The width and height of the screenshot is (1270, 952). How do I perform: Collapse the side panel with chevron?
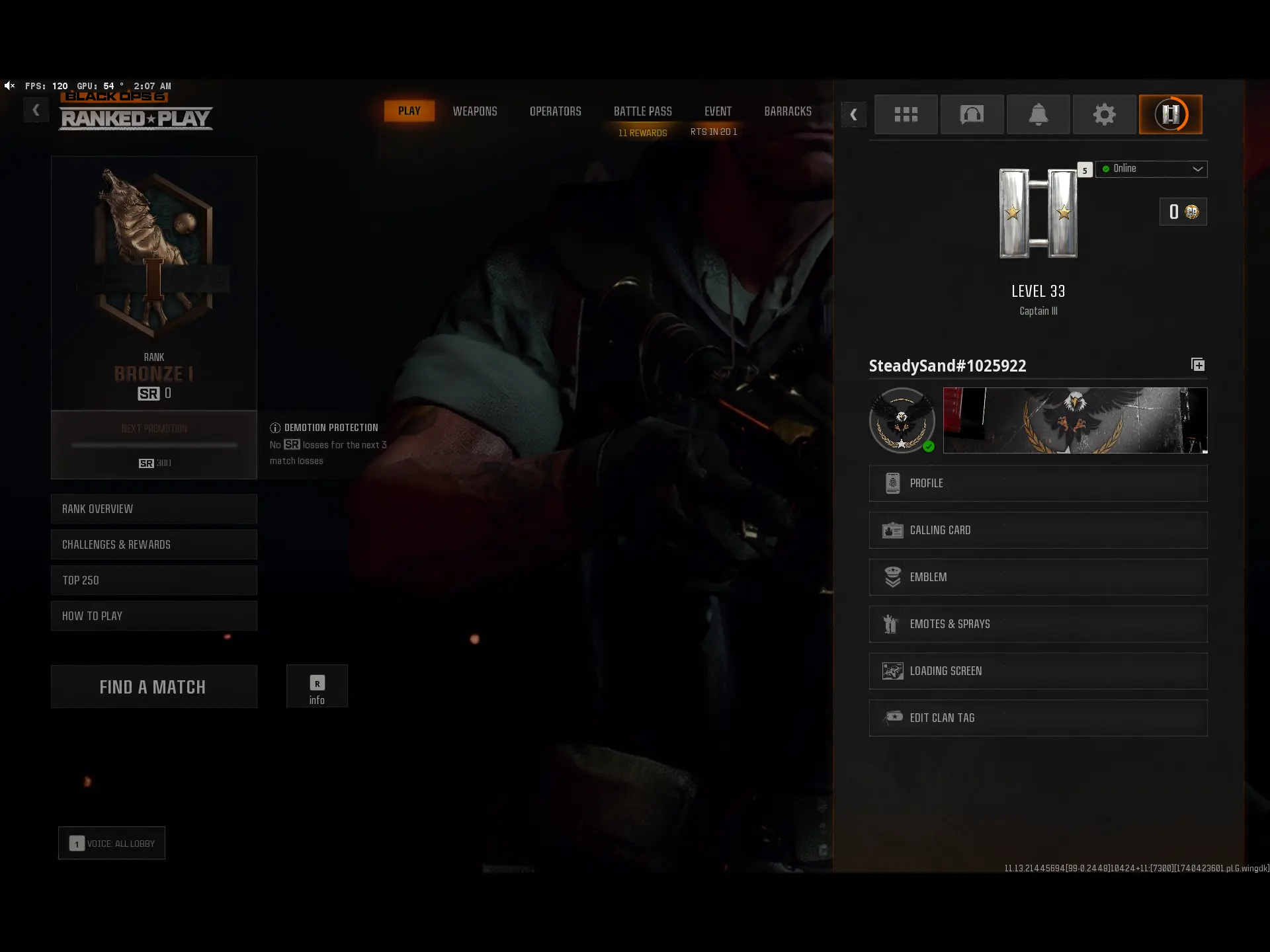(x=853, y=114)
